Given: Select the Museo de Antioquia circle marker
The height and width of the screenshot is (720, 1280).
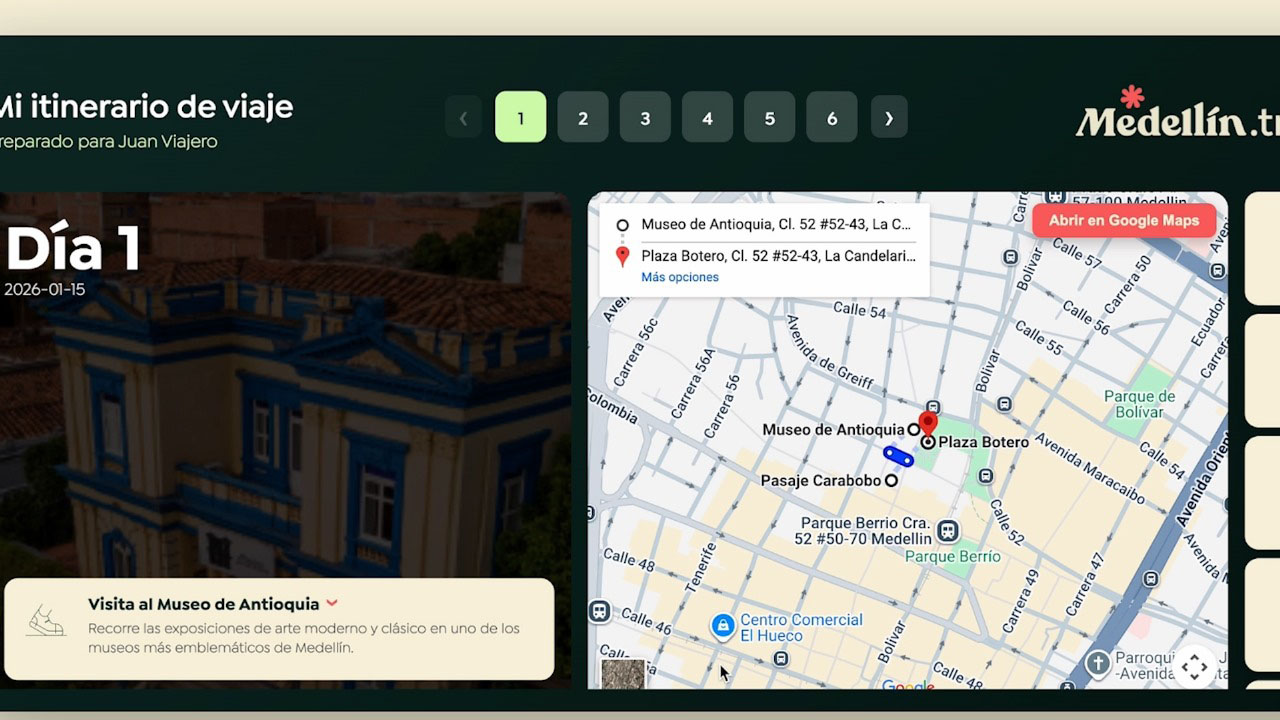Looking at the screenshot, I should (x=916, y=429).
